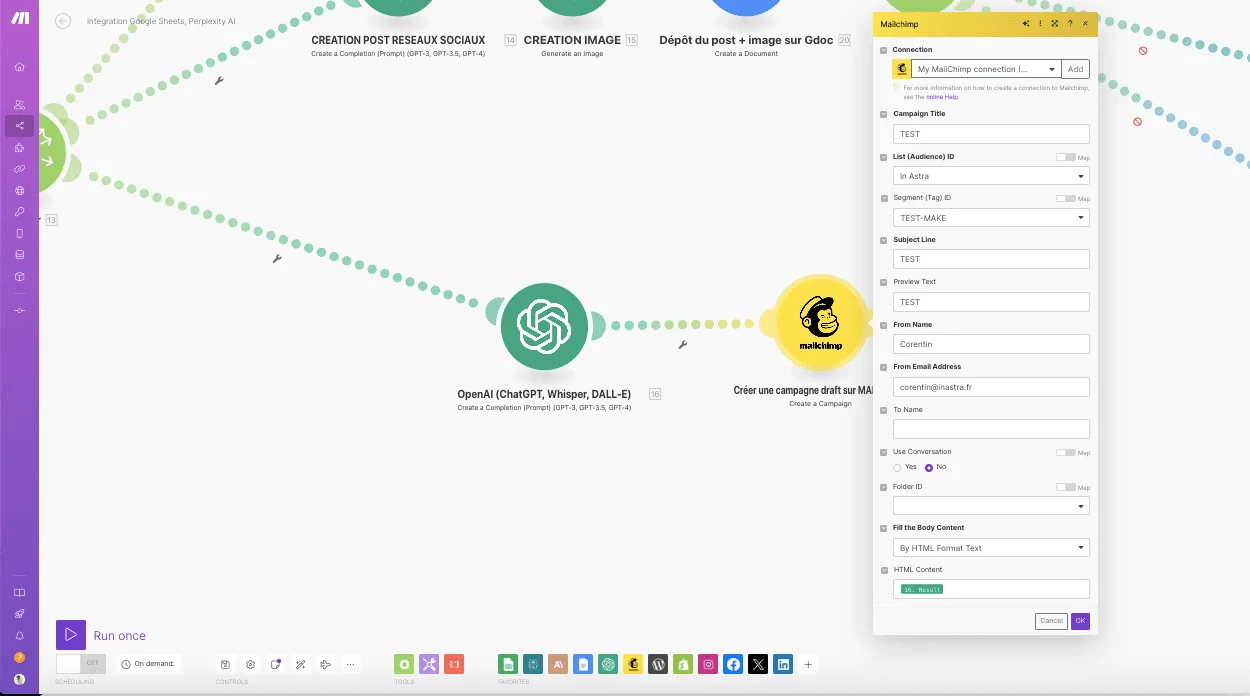Click the auto-align magic wand icon

300,664
